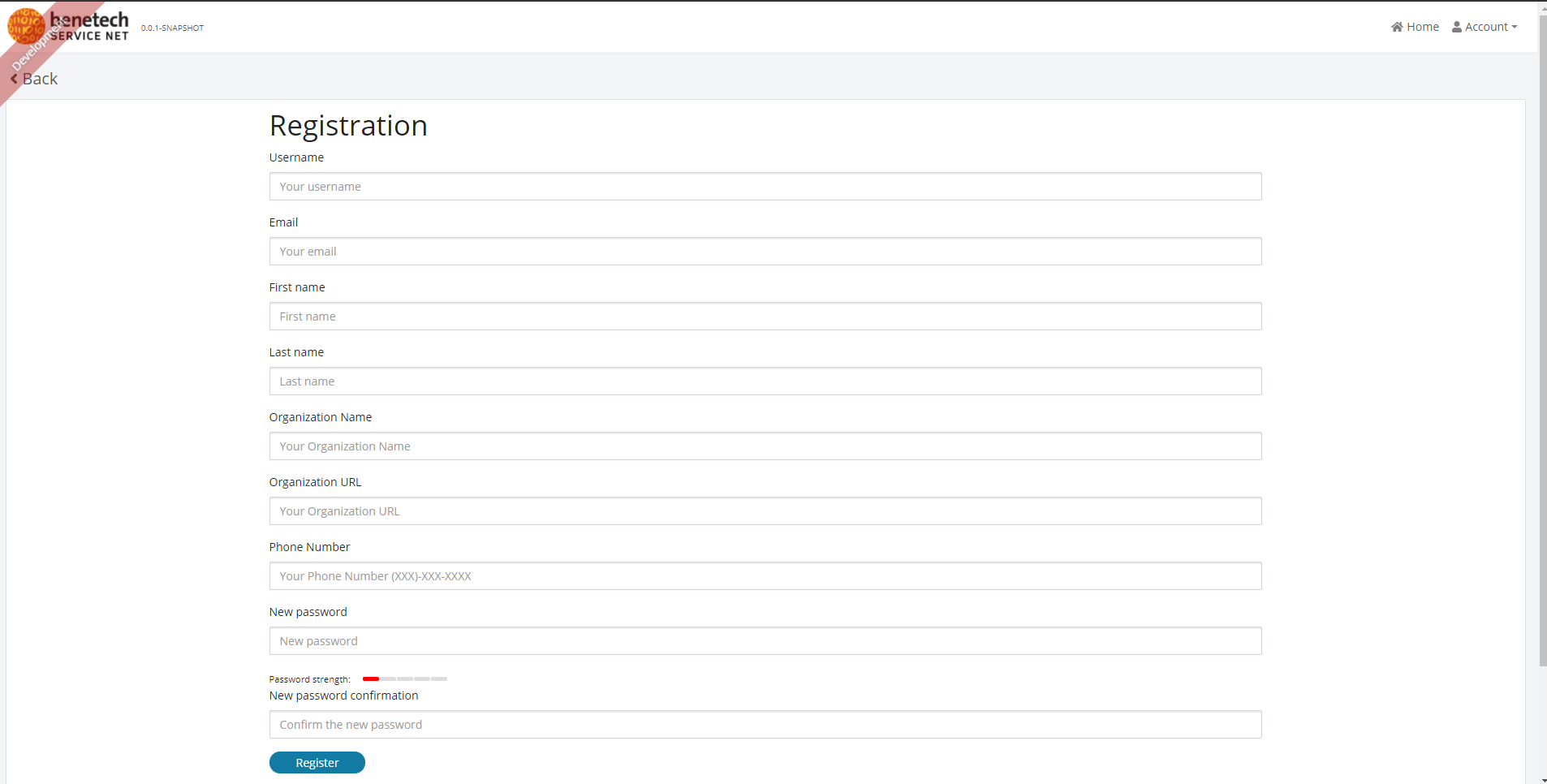Click the Benetech Service Net logo
Image resolution: width=1547 pixels, height=784 pixels.
pos(69,25)
